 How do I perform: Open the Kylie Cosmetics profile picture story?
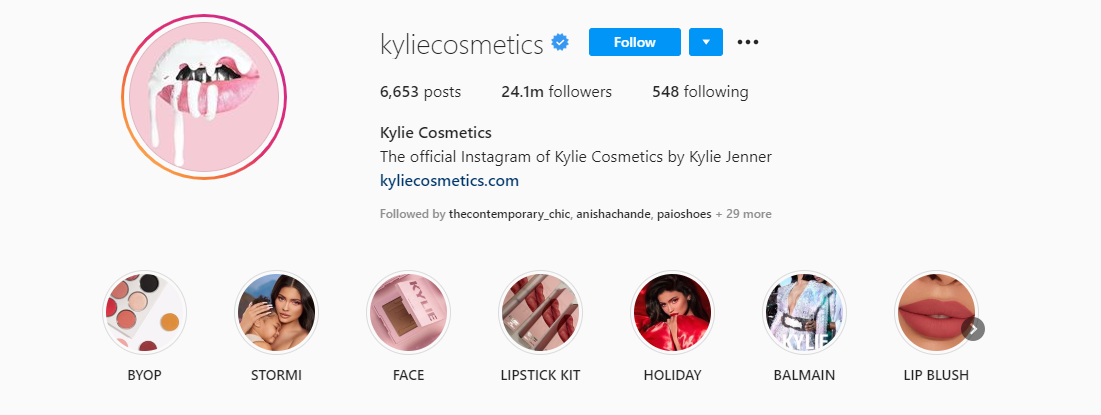point(204,97)
